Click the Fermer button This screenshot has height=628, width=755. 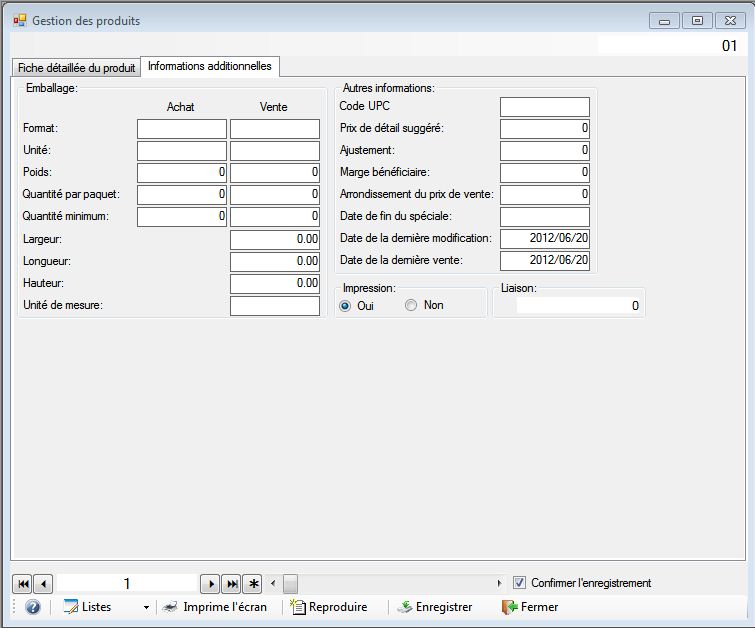point(530,607)
